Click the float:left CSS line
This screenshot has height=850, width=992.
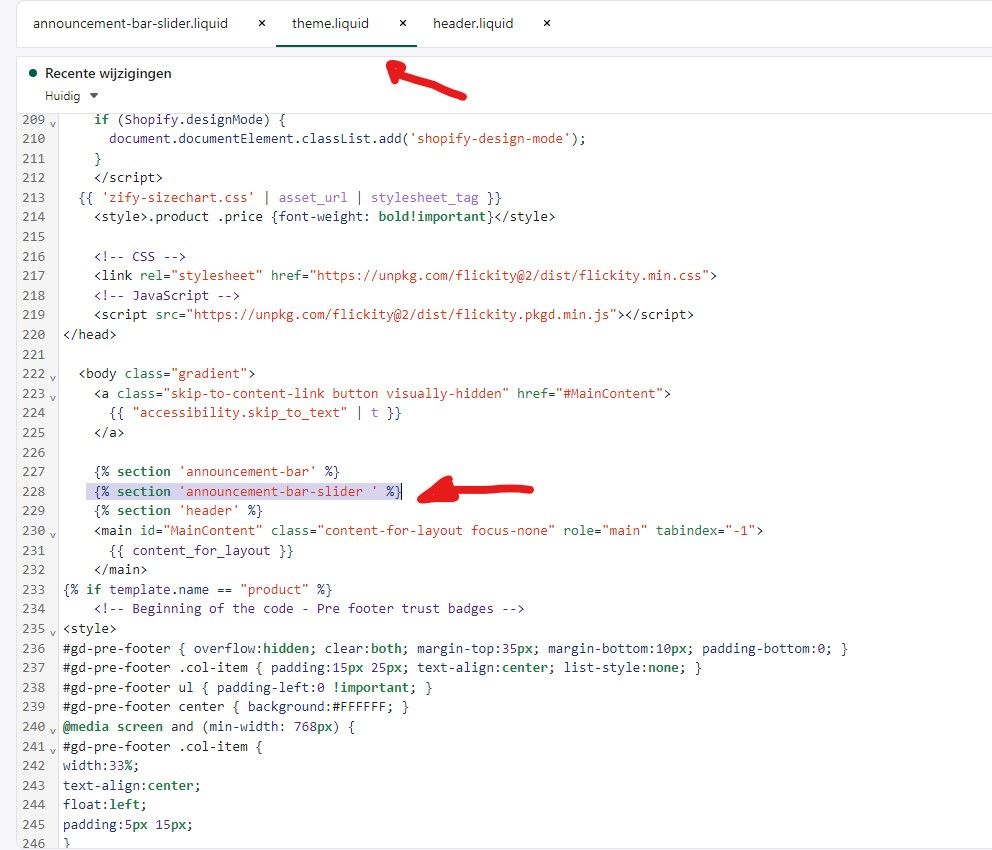point(105,805)
